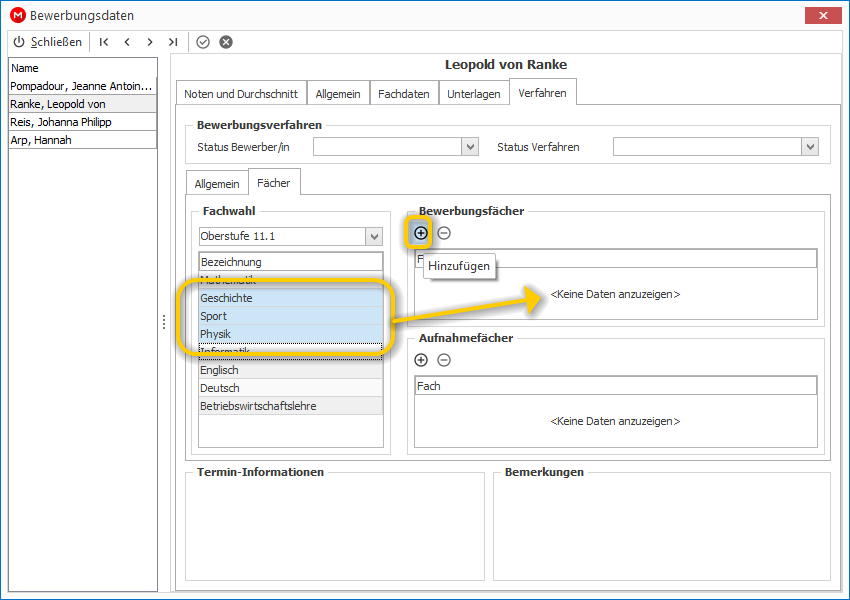Expand the Oberstufe 11.1 dropdown
Viewport: 850px width, 600px height.
[374, 236]
